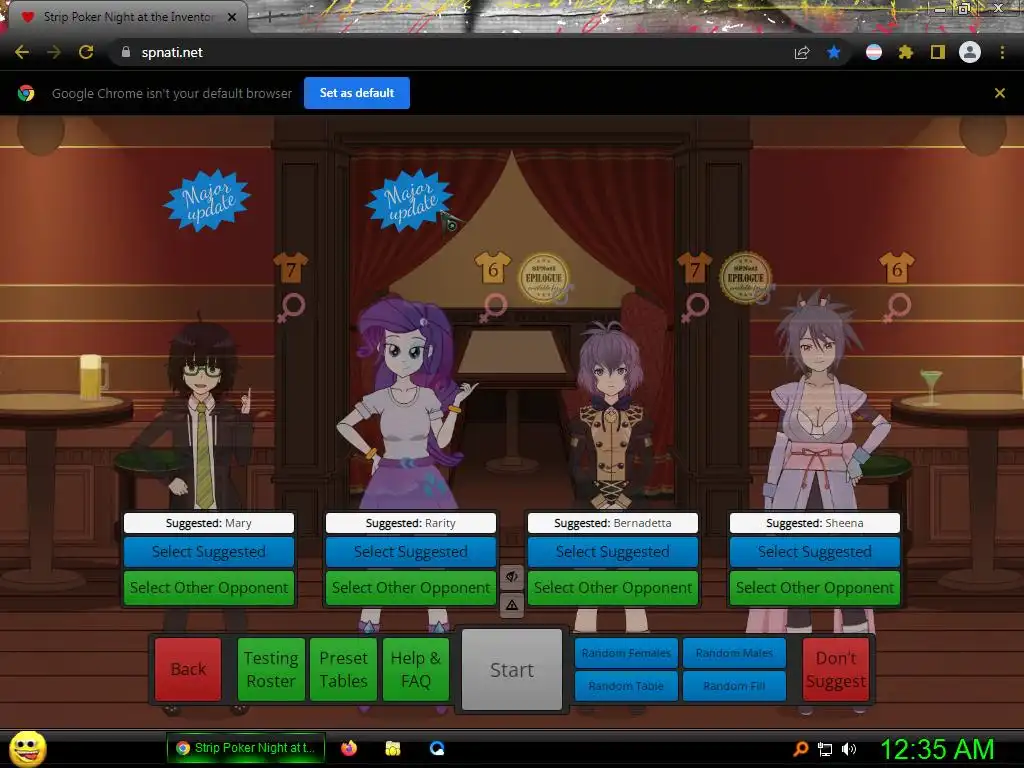Select Suggested opponent Mary
Image resolution: width=1024 pixels, height=768 pixels.
pos(209,552)
